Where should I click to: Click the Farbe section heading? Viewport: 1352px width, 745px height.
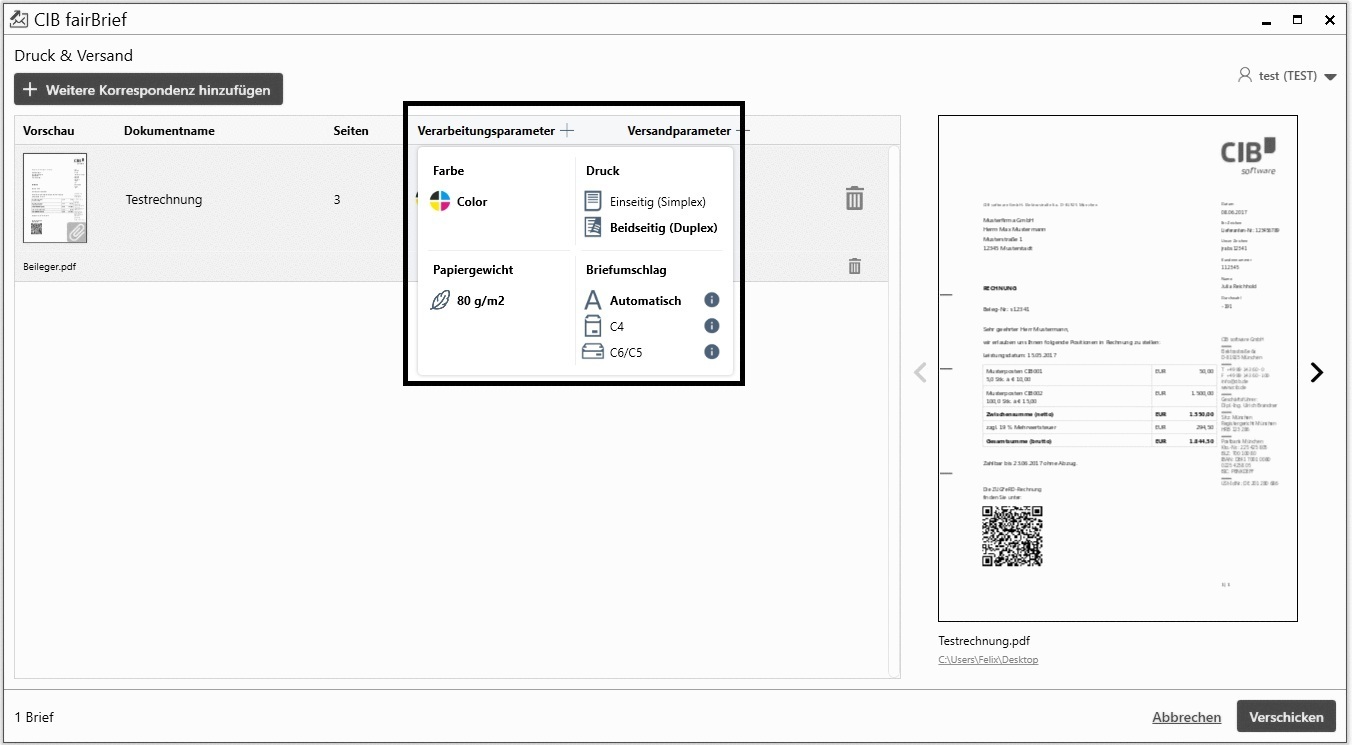449,171
